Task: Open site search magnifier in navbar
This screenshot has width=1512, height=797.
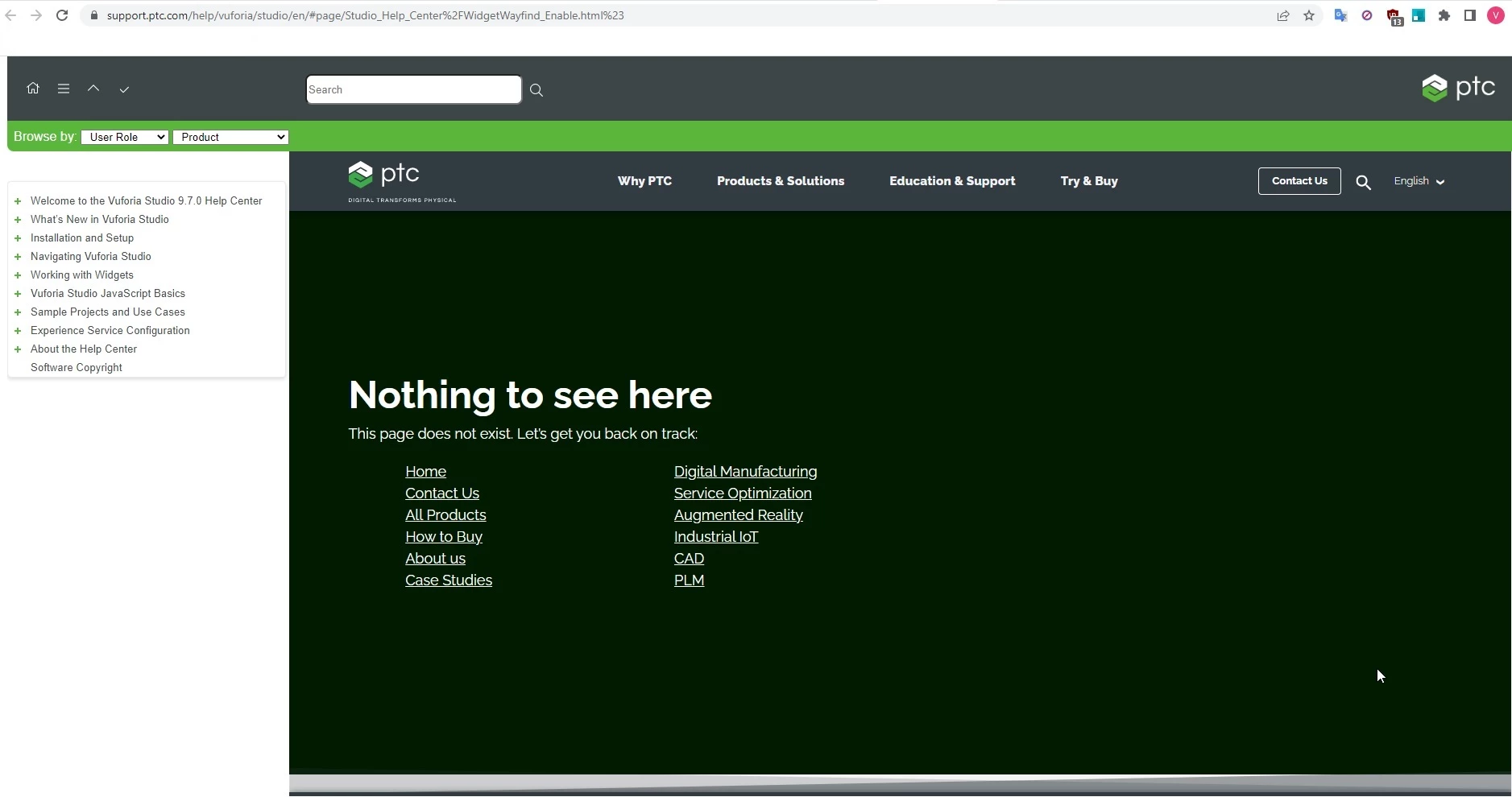Action: 1363,183
